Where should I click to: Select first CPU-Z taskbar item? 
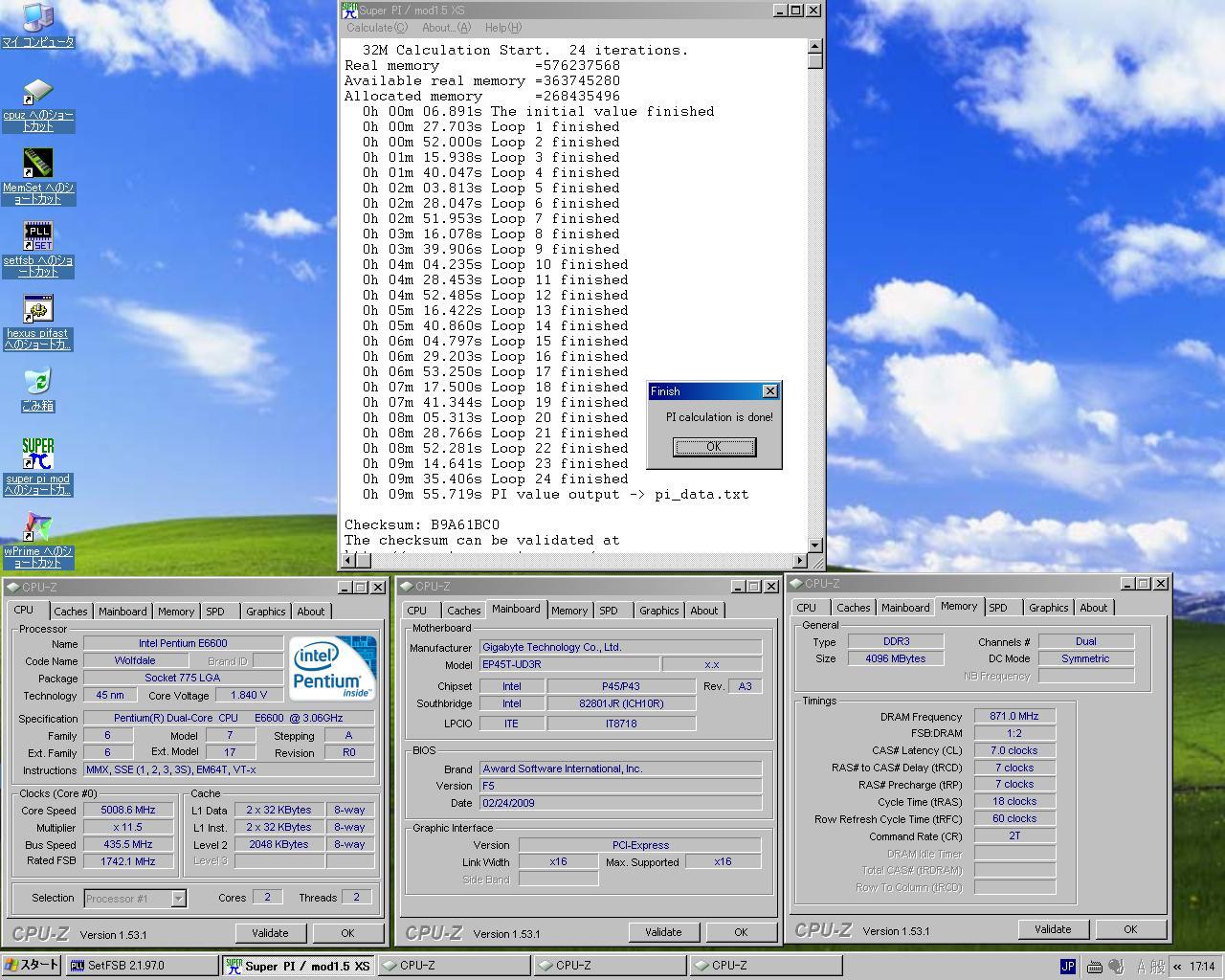tap(453, 966)
